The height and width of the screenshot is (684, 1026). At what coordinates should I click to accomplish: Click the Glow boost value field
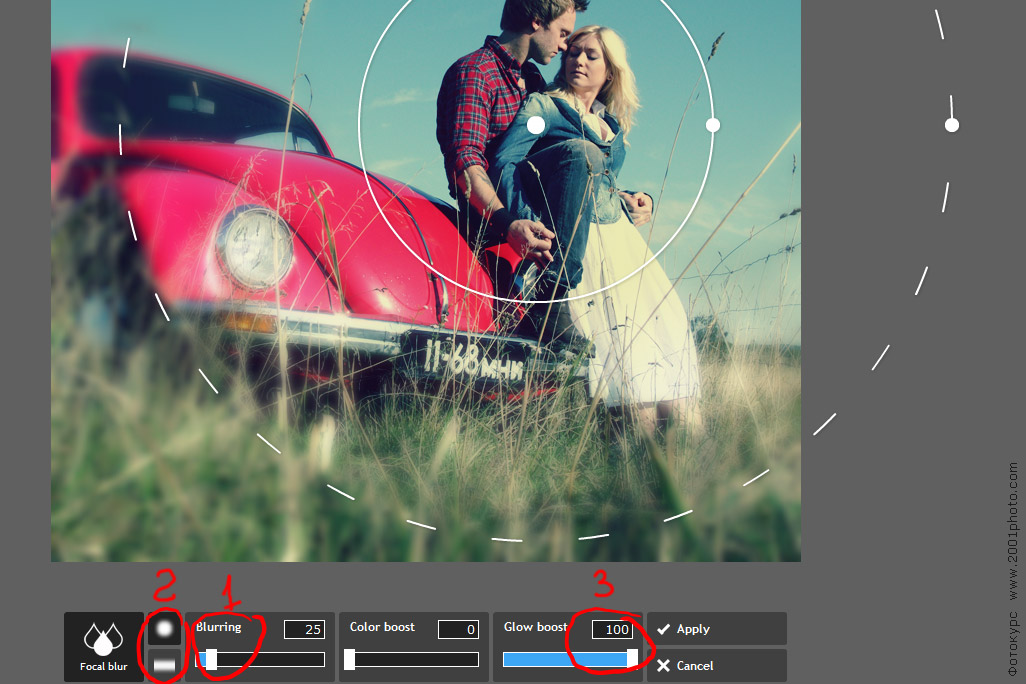pos(612,630)
